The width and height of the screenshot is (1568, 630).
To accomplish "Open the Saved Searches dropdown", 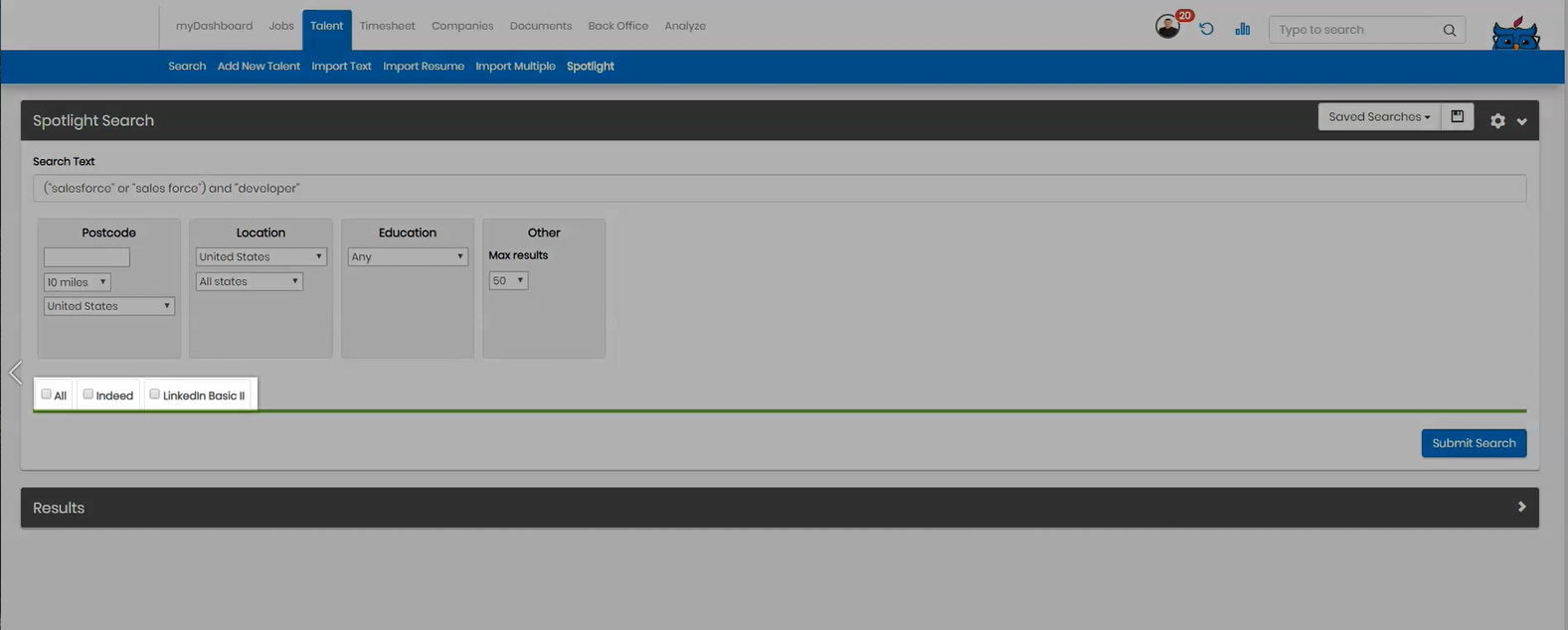I will coord(1378,116).
